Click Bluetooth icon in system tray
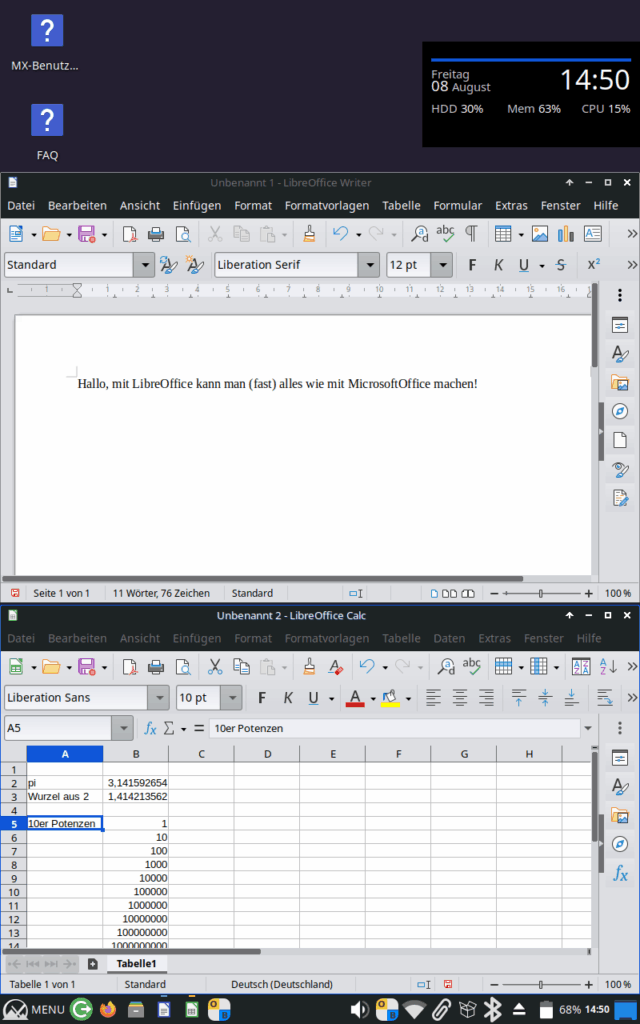The width and height of the screenshot is (640, 1024). (494, 1010)
